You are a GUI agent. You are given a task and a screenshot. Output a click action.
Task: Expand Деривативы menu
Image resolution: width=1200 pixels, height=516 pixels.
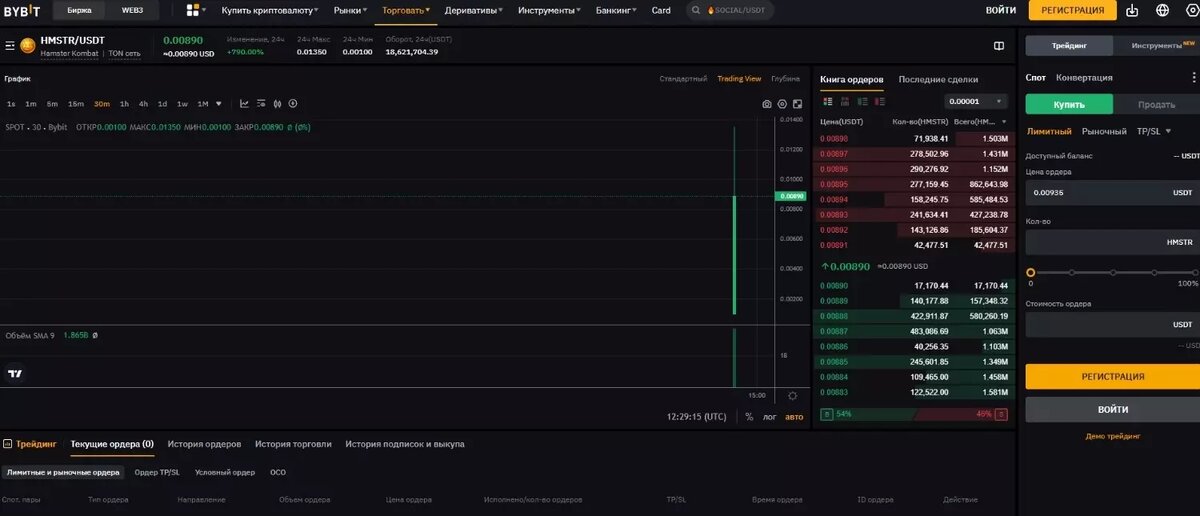(x=475, y=10)
